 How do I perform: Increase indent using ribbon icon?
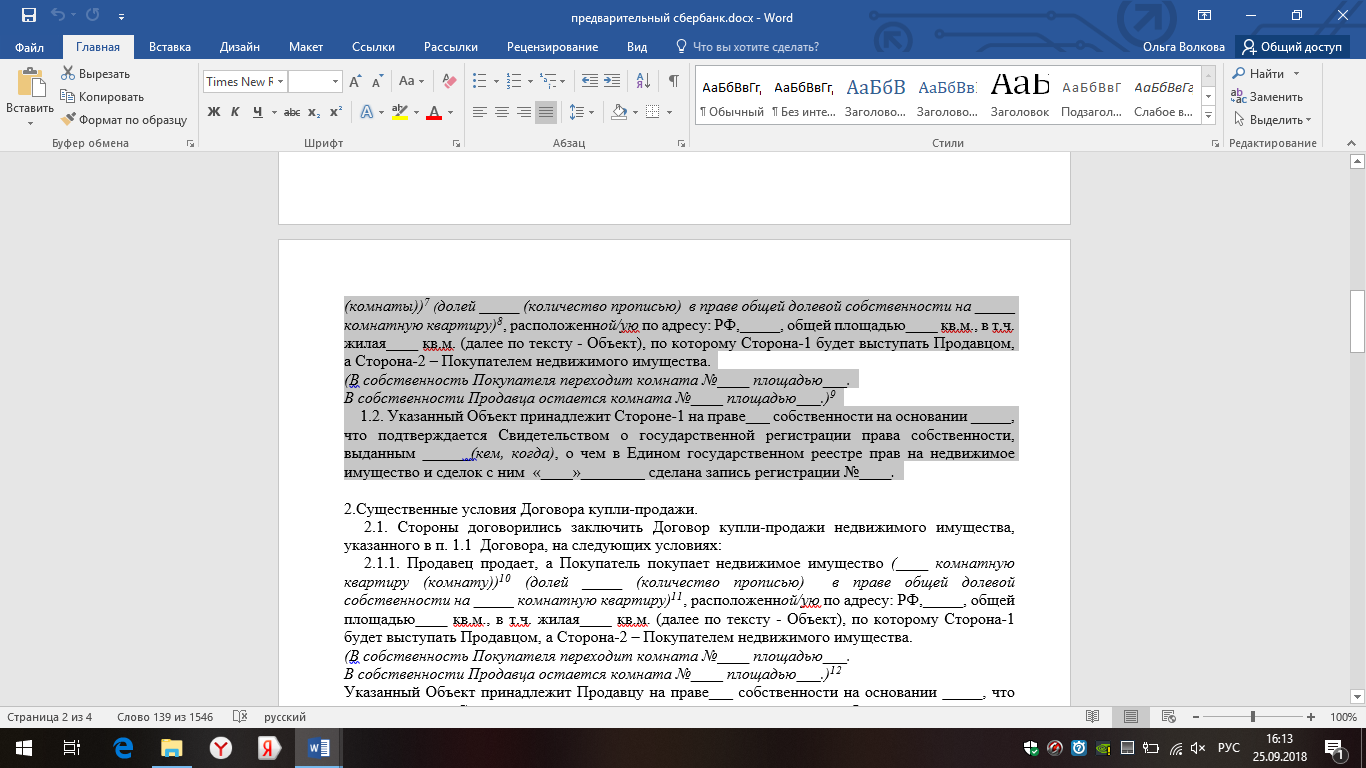pyautogui.click(x=613, y=82)
